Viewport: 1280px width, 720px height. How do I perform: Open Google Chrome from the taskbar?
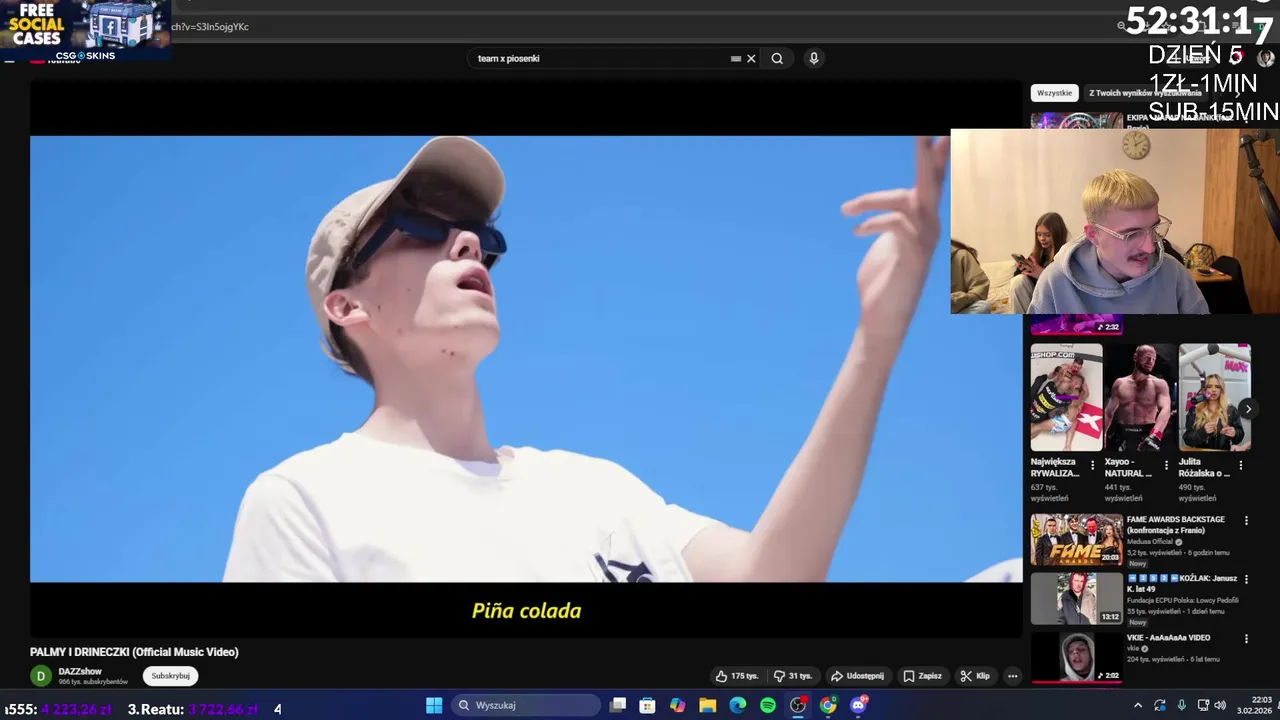pos(828,705)
